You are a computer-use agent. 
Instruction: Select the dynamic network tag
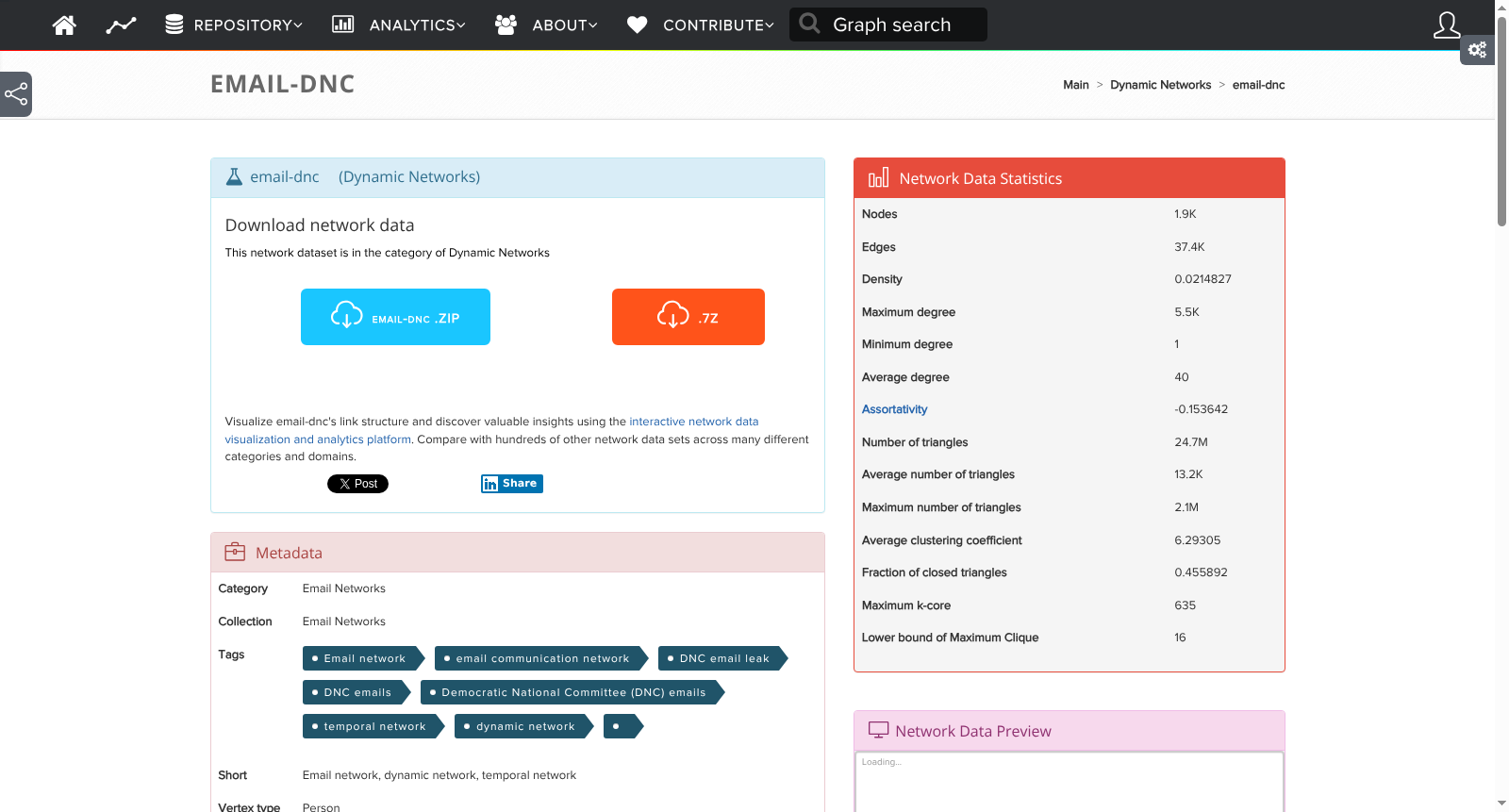click(x=524, y=726)
